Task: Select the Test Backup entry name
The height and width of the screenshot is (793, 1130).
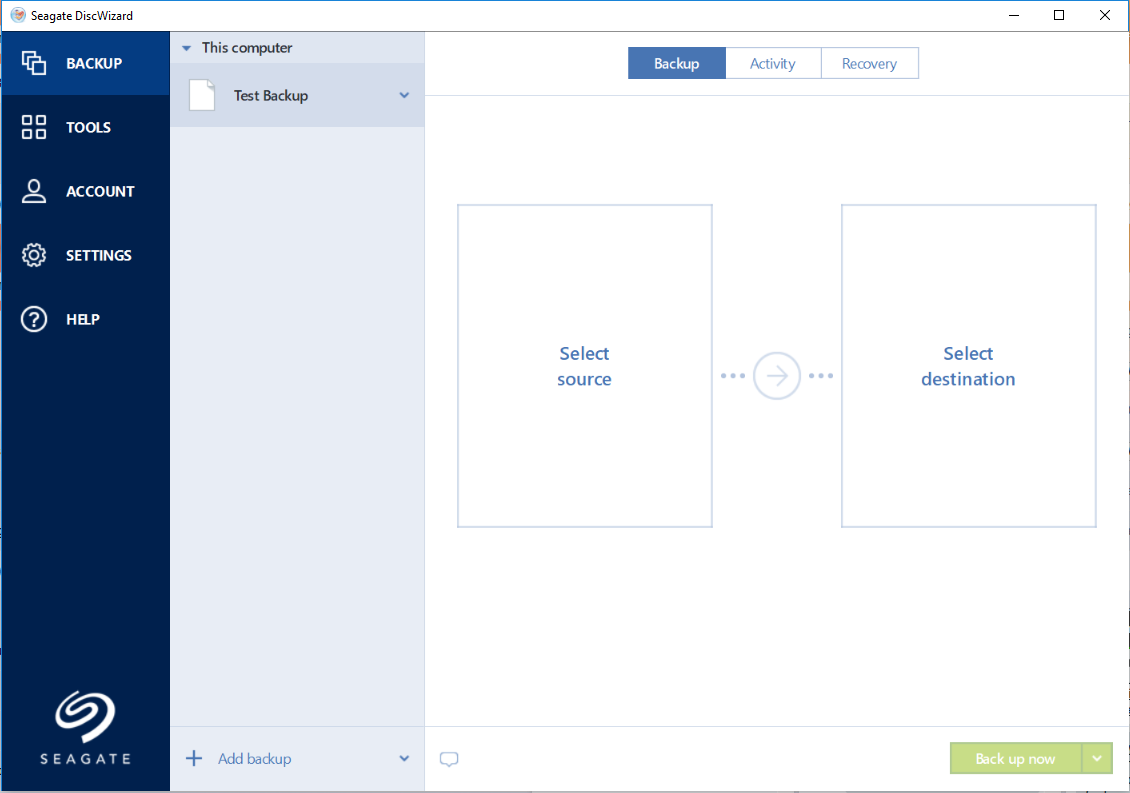Action: [271, 95]
